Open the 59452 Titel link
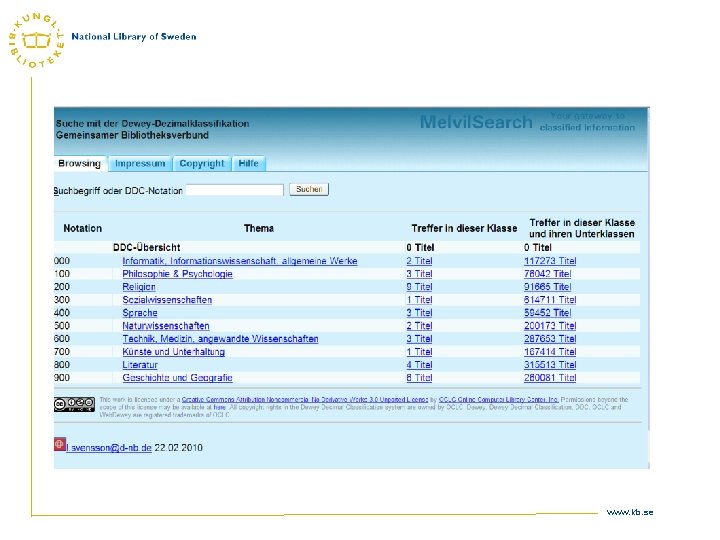The height and width of the screenshot is (540, 720). point(547,313)
